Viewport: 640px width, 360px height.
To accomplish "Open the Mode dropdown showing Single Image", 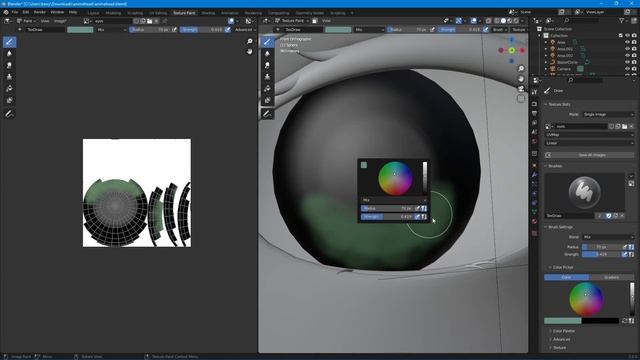I will click(x=608, y=114).
